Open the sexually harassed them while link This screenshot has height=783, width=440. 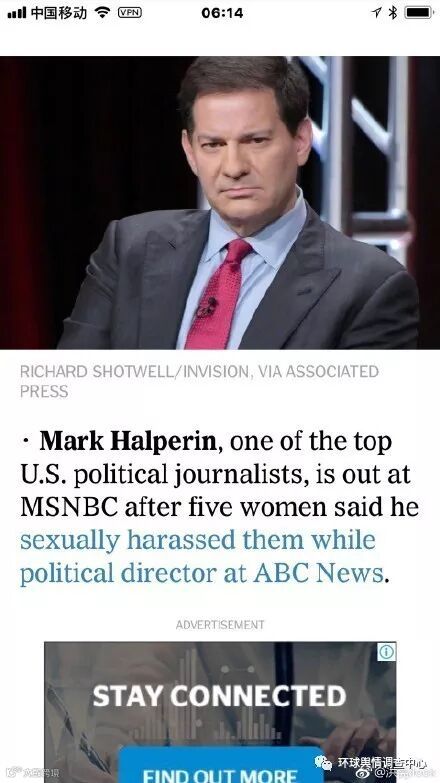pos(198,540)
